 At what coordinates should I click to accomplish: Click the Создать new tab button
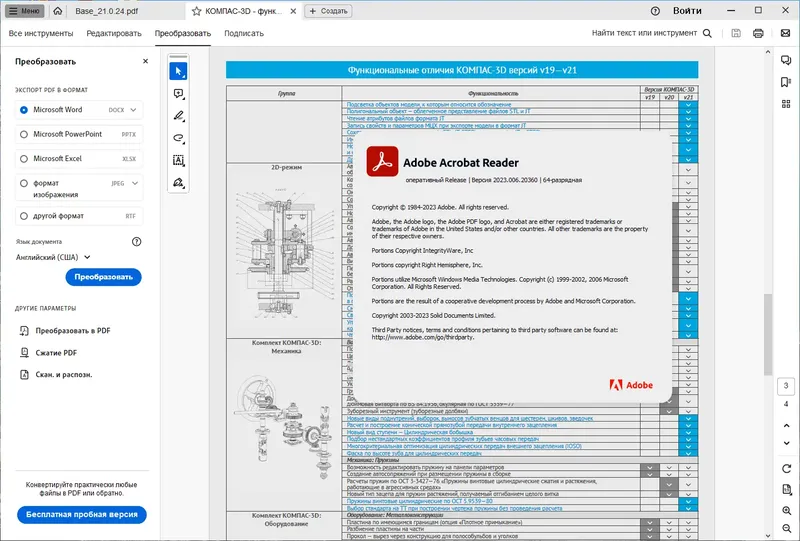coord(328,11)
